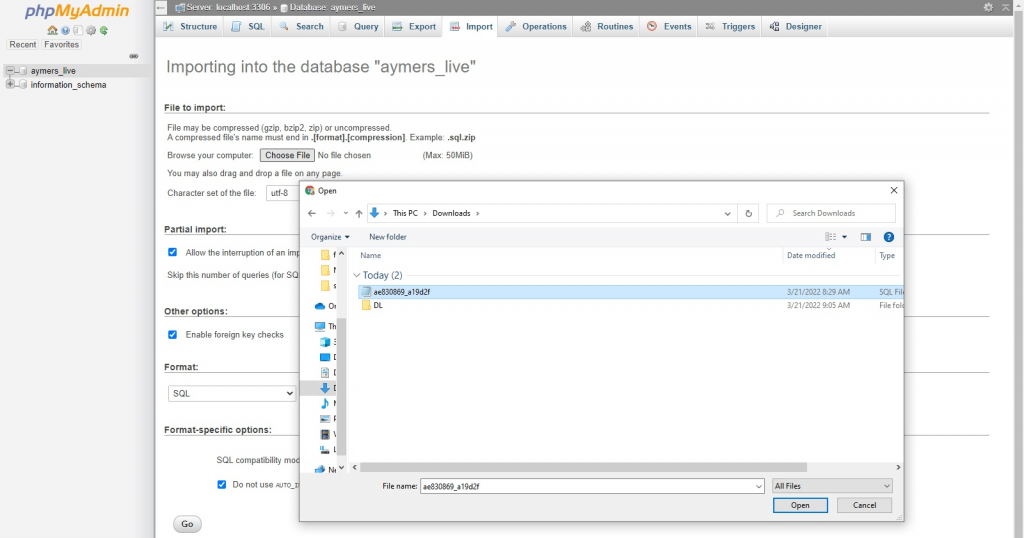The width and height of the screenshot is (1024, 538).
Task: Uncheck Allow the interruption of an import
Action: point(173,253)
